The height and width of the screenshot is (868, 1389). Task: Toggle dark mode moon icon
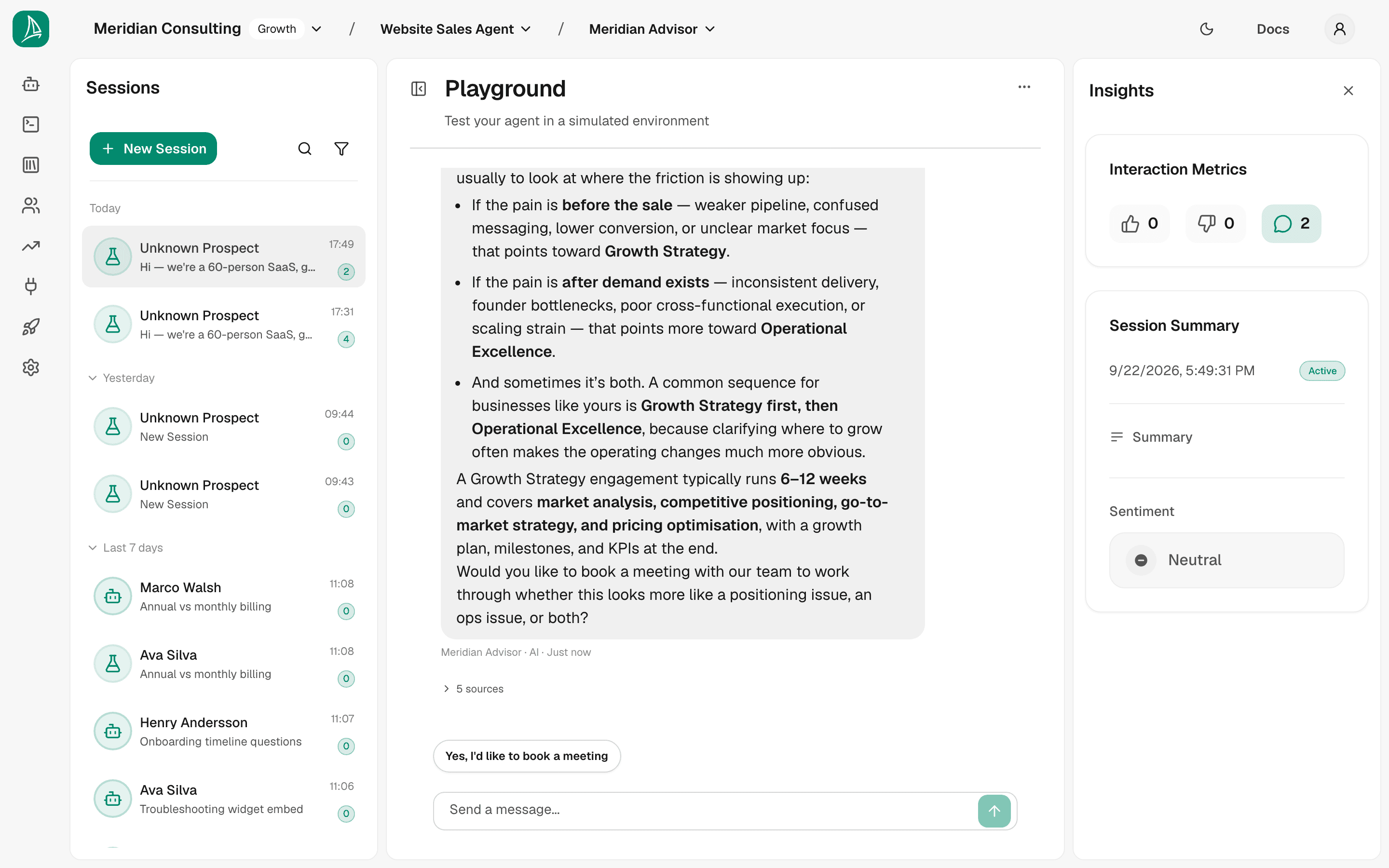1207,29
